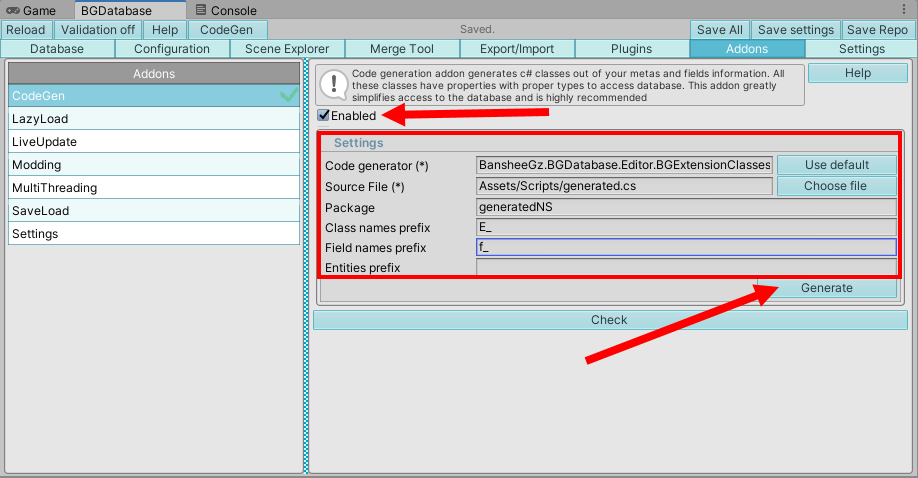The height and width of the screenshot is (478, 918).
Task: Click the top toolbar Help button
Action: (x=165, y=30)
